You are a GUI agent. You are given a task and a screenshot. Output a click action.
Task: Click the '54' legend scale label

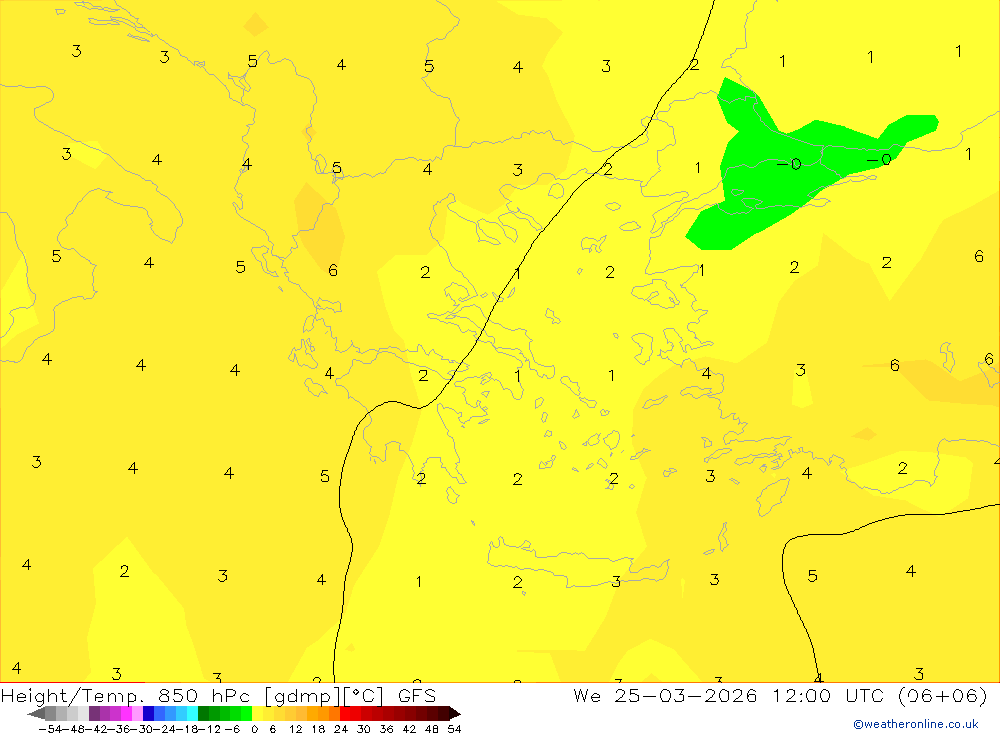pyautogui.click(x=454, y=729)
